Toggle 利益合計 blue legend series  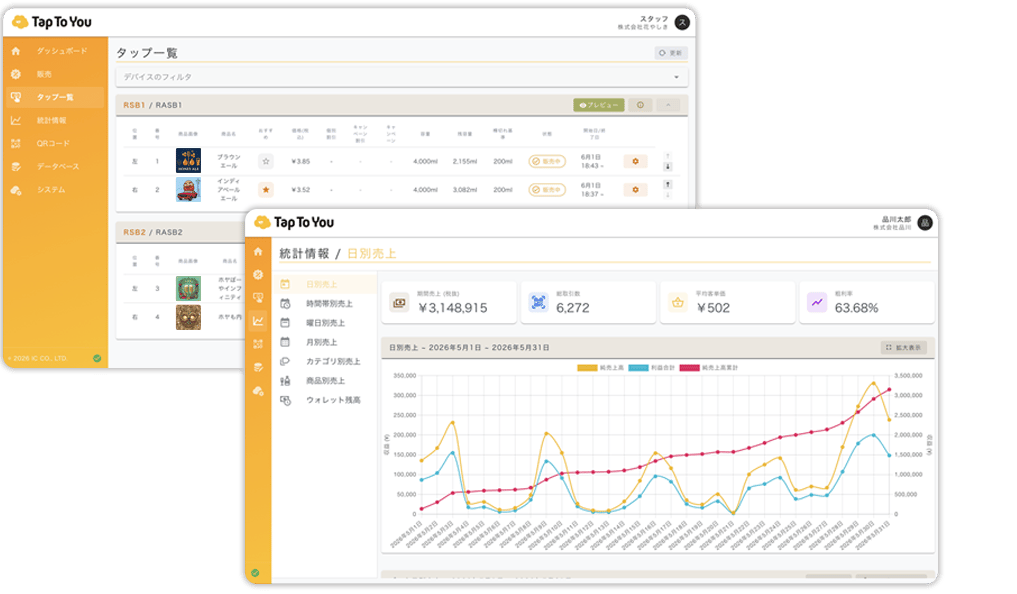[x=651, y=368]
